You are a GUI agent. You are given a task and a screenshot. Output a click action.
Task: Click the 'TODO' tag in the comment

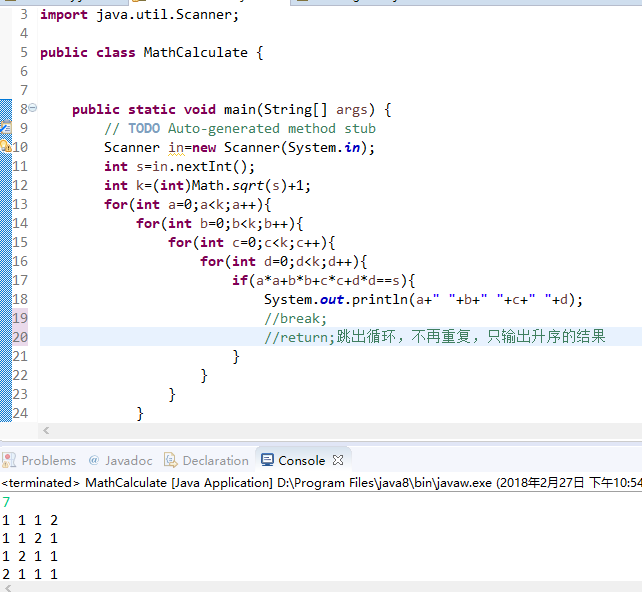point(144,129)
